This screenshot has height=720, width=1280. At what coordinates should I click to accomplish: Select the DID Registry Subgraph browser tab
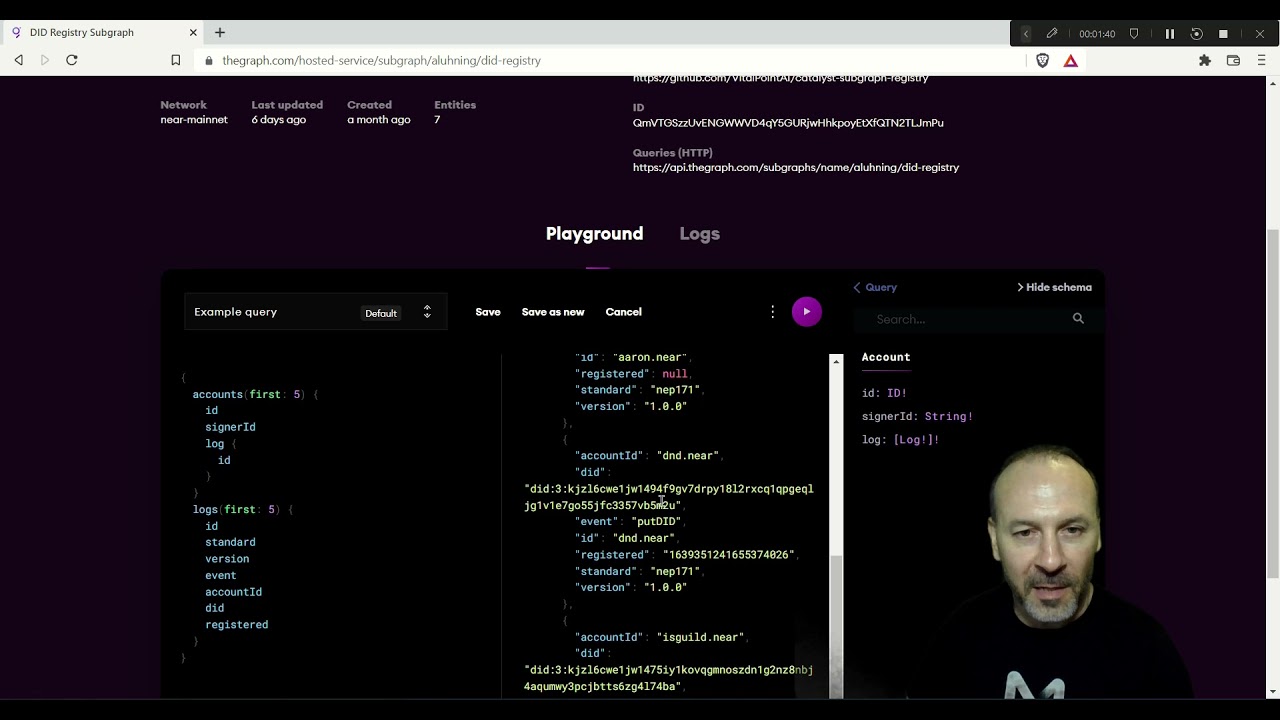tap(103, 32)
